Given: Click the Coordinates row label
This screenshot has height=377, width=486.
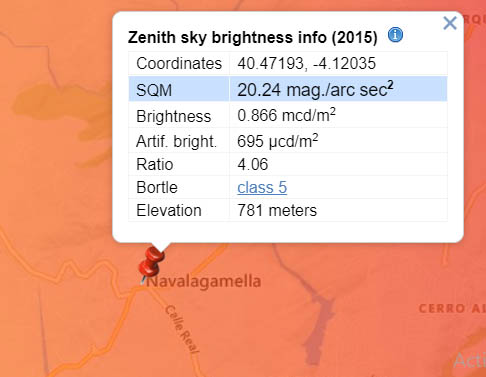Looking at the screenshot, I should [x=179, y=63].
